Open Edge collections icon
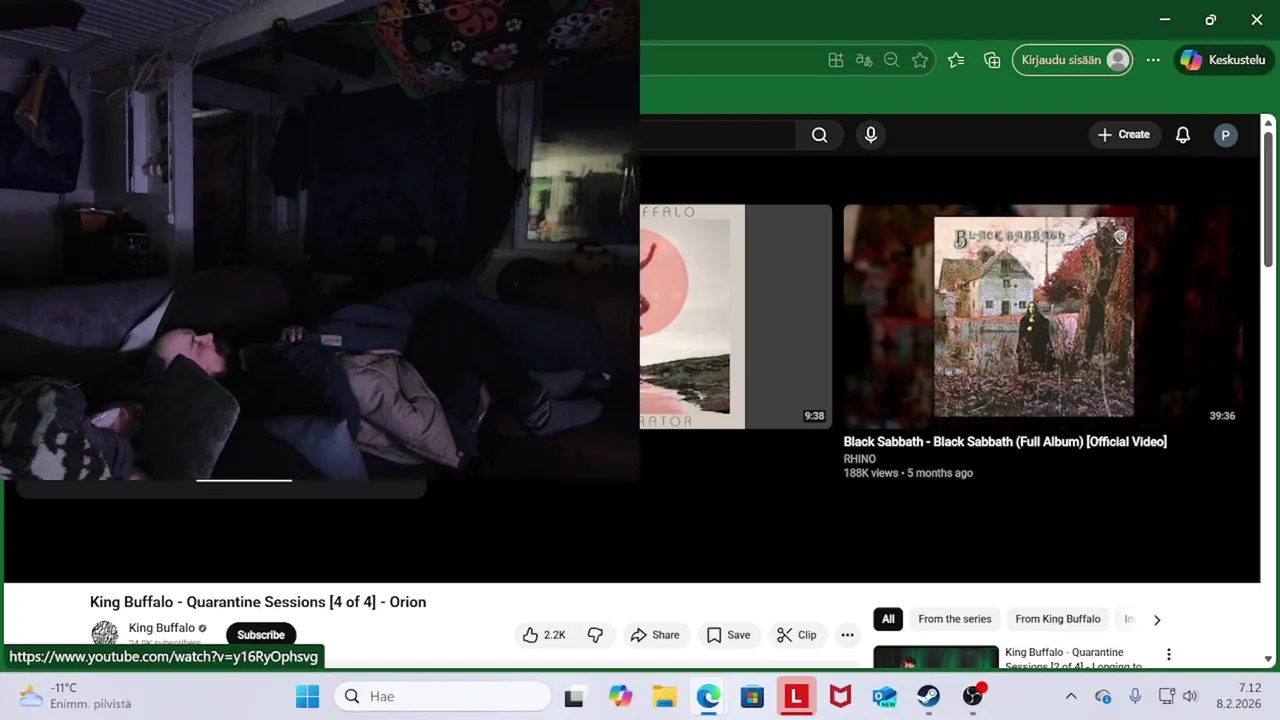The height and width of the screenshot is (720, 1280). 992,60
